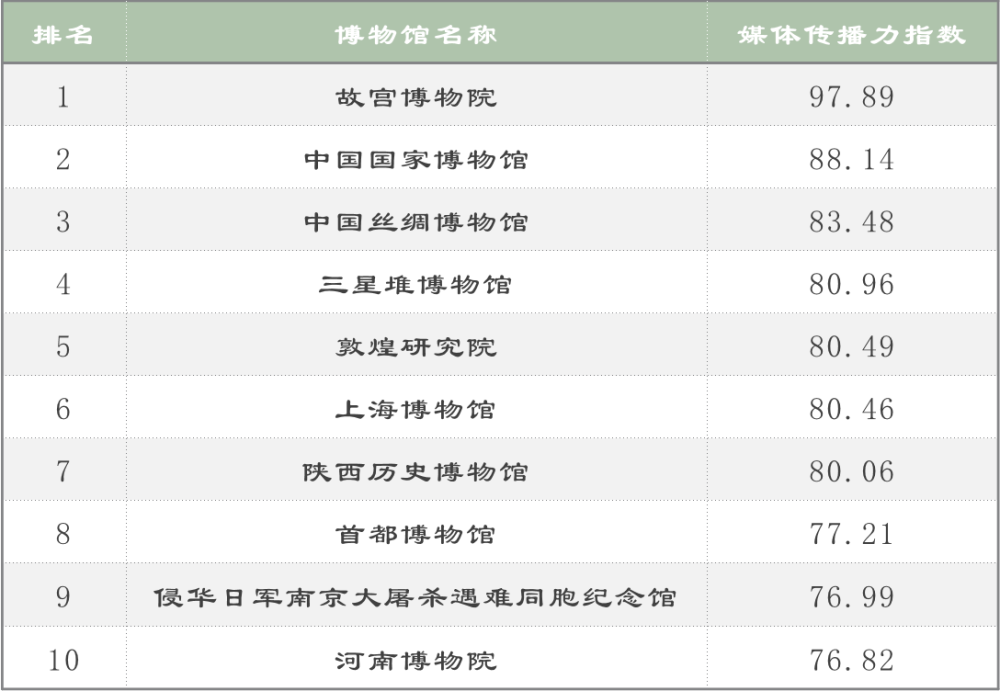Viewport: 1000px width, 691px height.
Task: Select the 三星堆博物馆 entry
Action: tap(416, 285)
